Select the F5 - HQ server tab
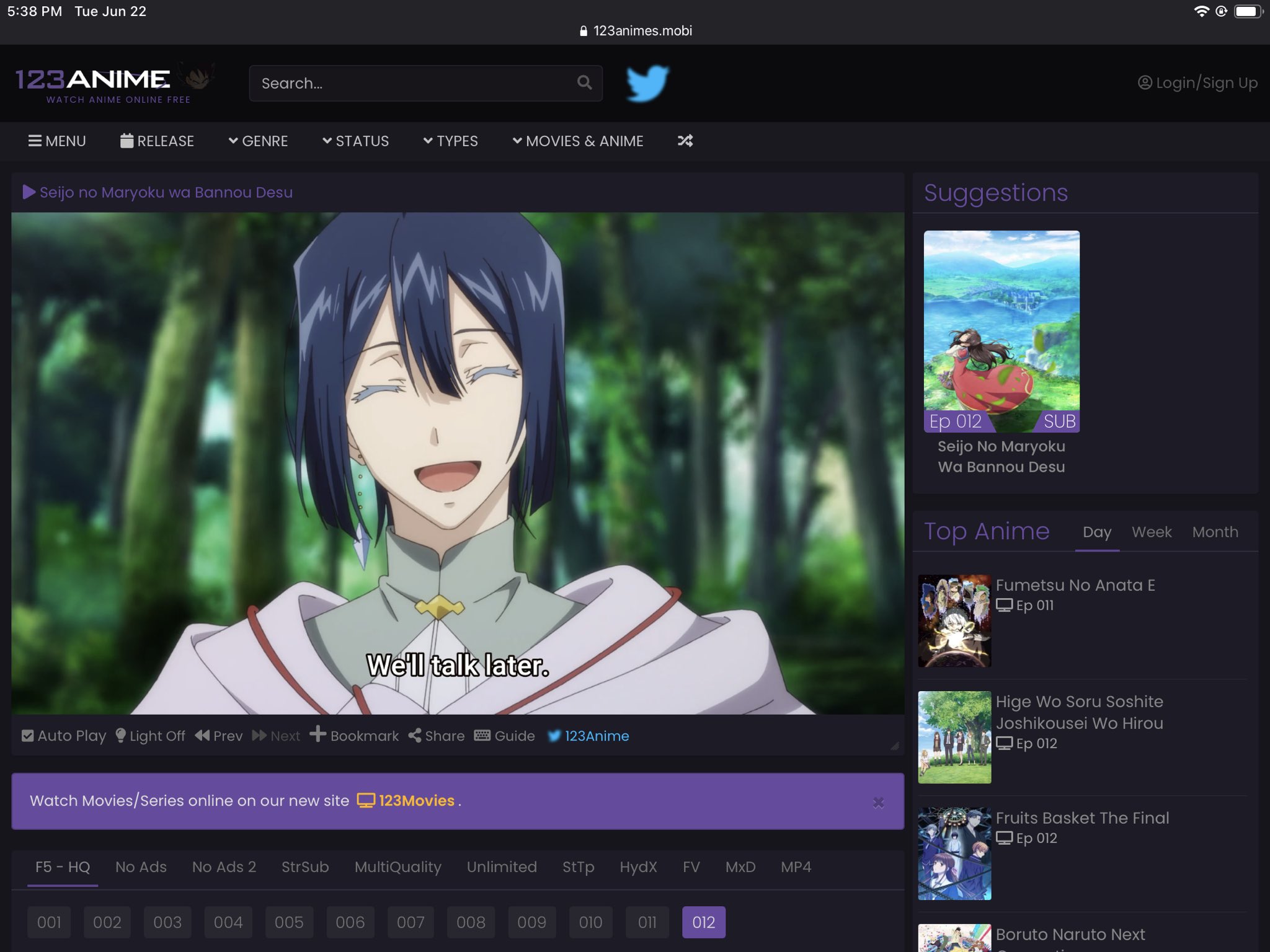Screen dimensions: 1270x952 (63, 866)
